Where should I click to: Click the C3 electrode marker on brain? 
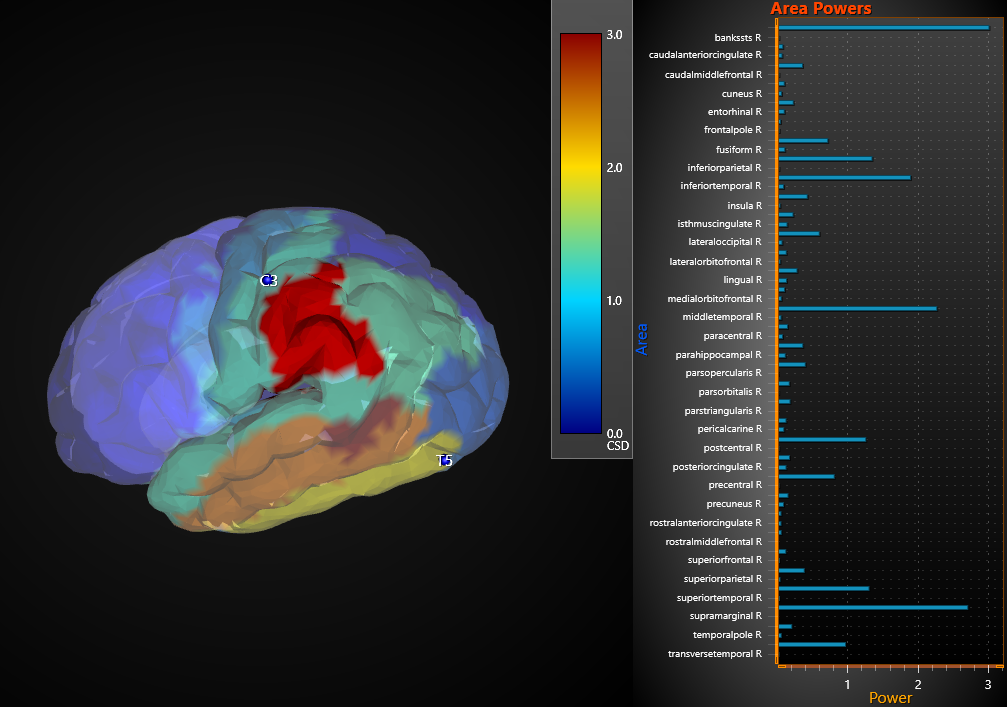[268, 281]
